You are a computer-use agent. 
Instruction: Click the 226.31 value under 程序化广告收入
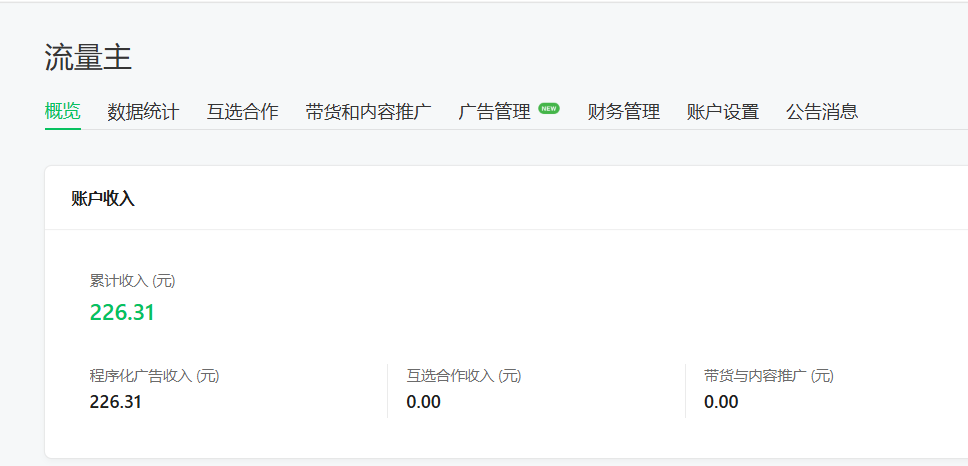[x=116, y=402]
